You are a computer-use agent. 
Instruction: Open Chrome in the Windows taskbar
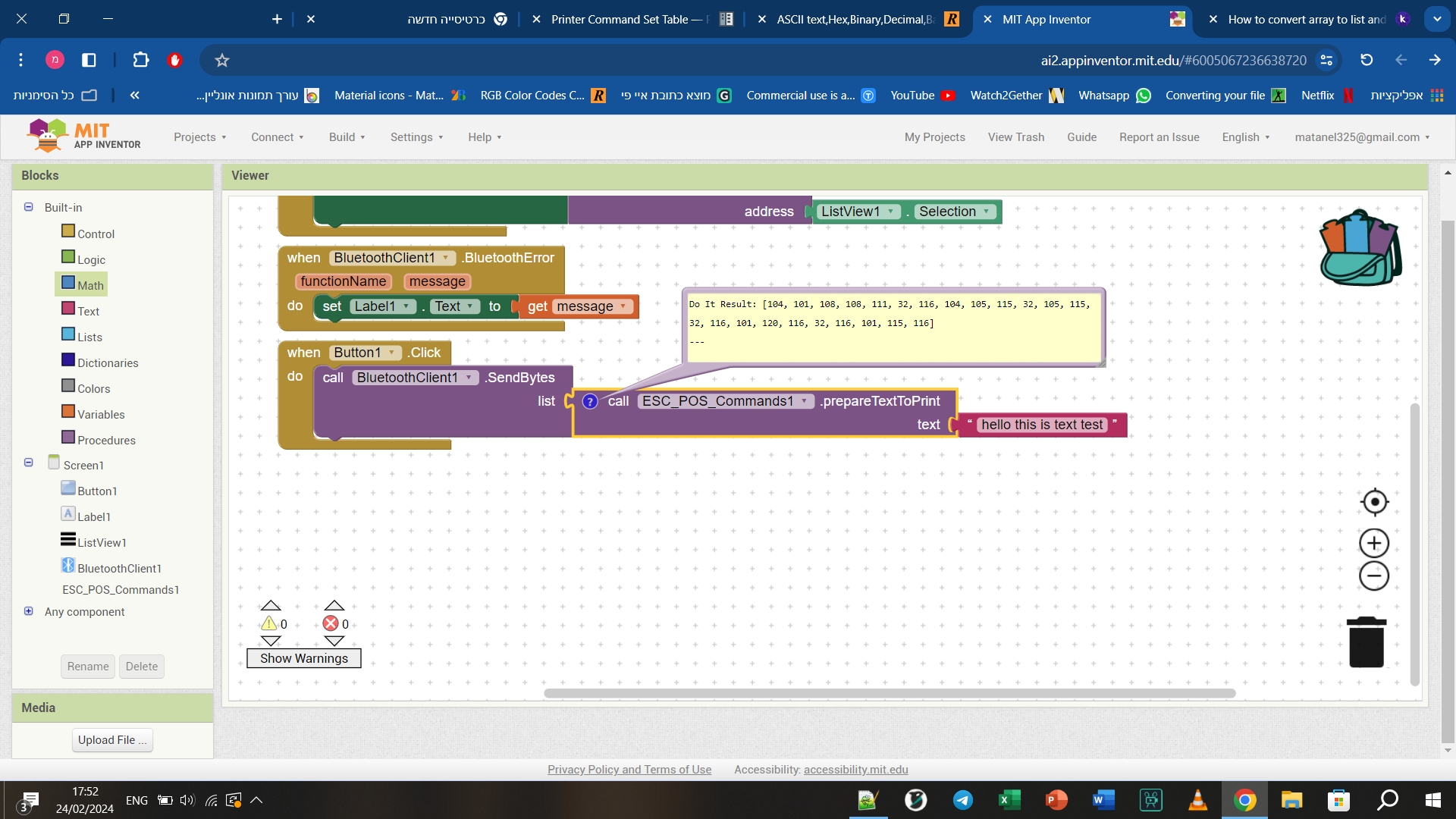tap(1244, 800)
